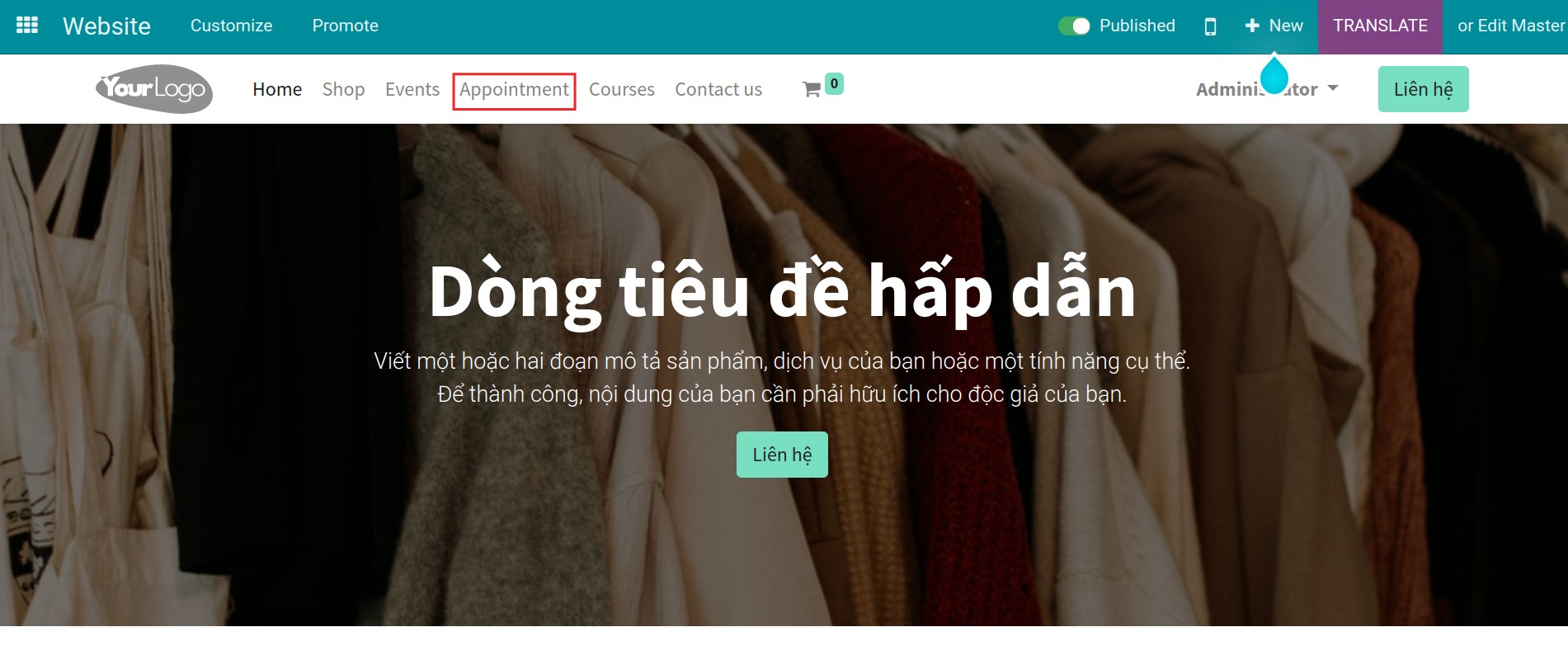1568x660 pixels.
Task: Click the mobile preview phone icon
Action: pyautogui.click(x=1210, y=26)
